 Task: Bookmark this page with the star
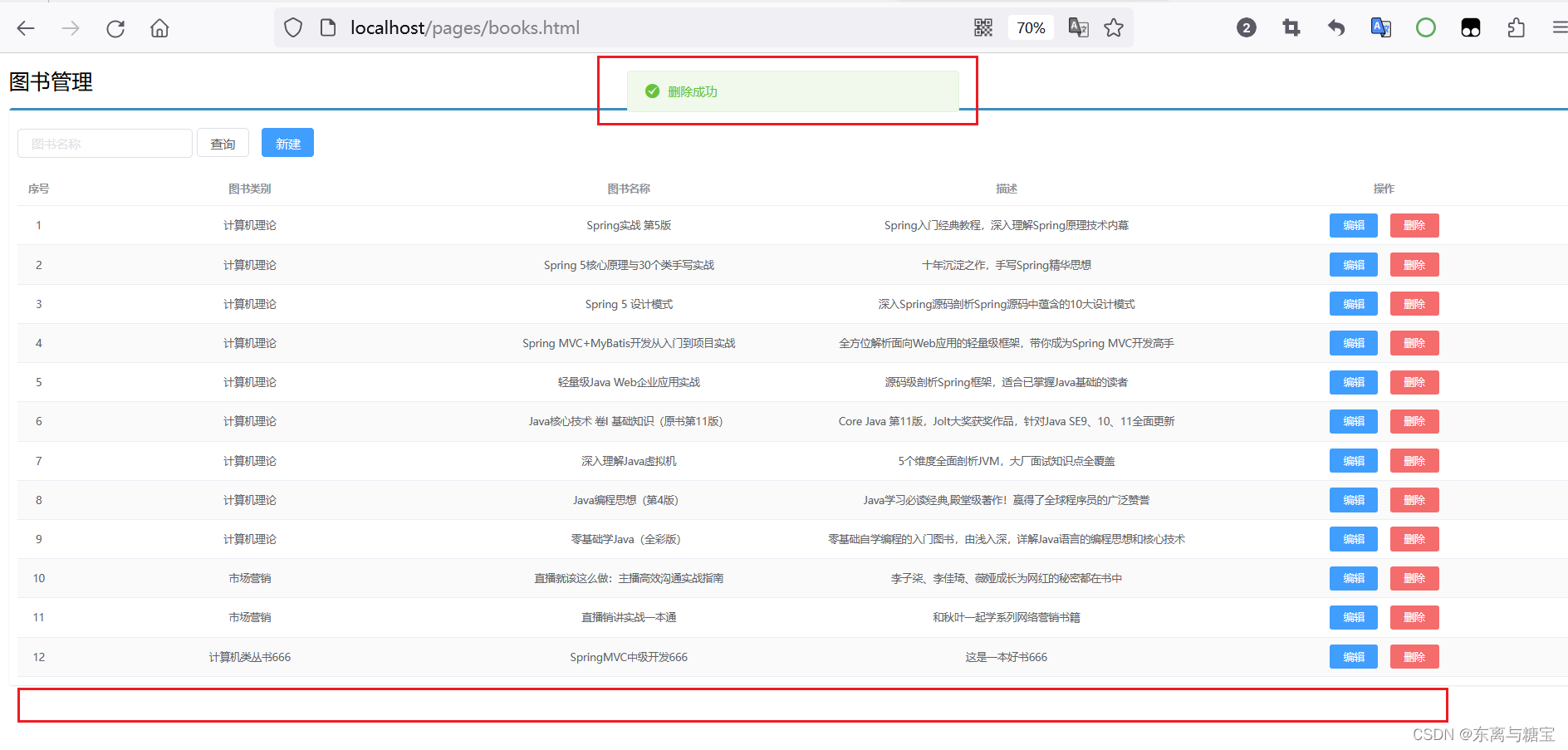(1114, 28)
